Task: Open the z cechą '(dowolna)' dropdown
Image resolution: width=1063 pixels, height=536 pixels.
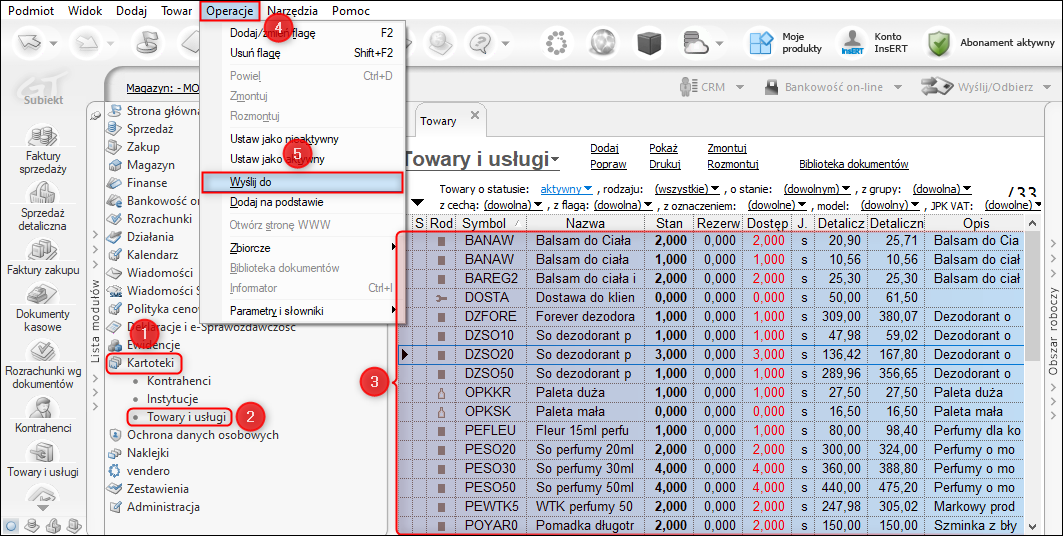Action: (x=513, y=205)
